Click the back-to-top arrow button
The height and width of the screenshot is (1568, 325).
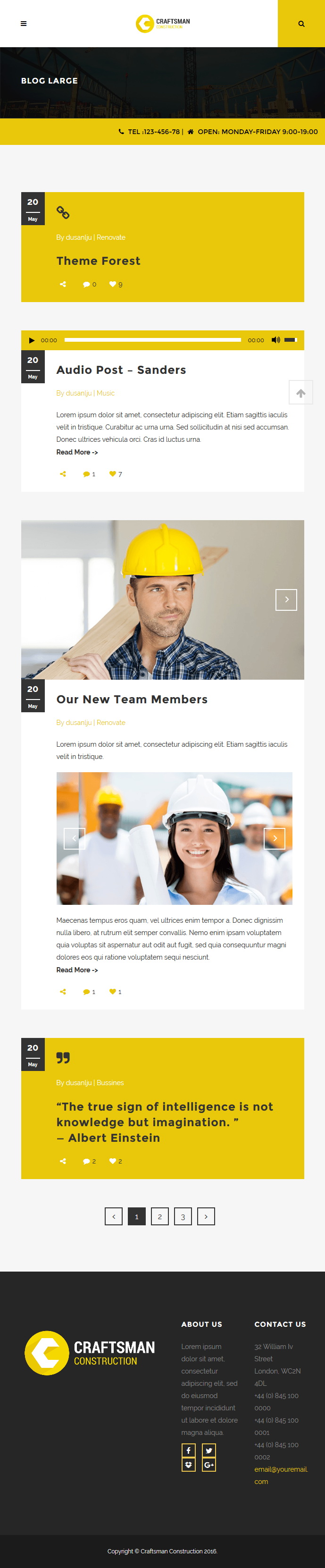click(x=300, y=393)
